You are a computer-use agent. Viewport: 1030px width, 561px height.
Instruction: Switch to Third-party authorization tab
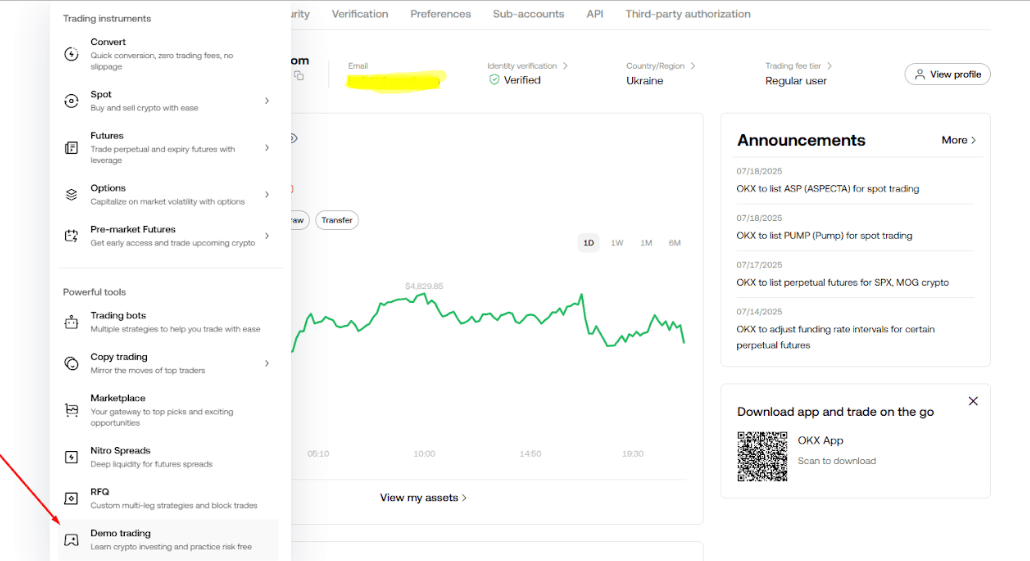click(688, 14)
